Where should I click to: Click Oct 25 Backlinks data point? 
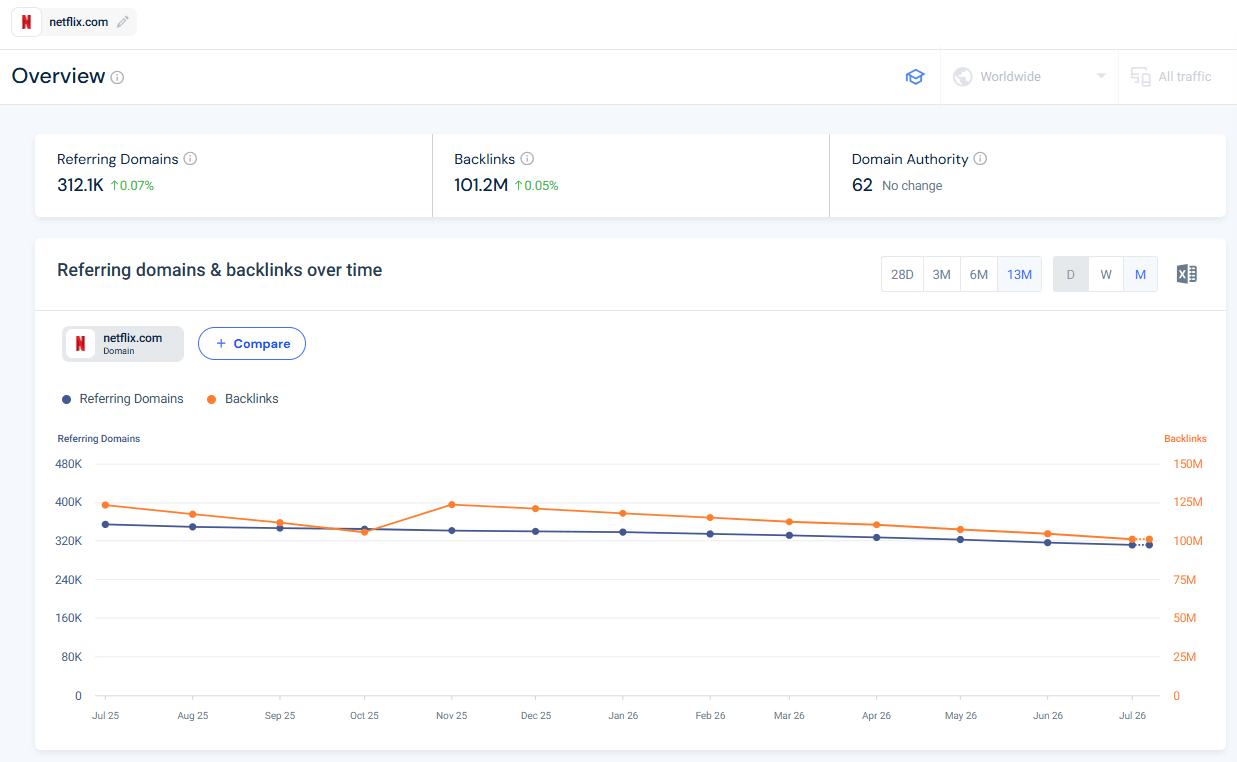365,532
